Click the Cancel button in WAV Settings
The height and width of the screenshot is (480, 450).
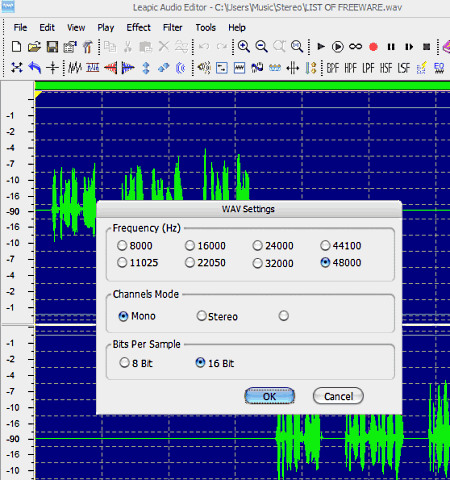(x=338, y=396)
